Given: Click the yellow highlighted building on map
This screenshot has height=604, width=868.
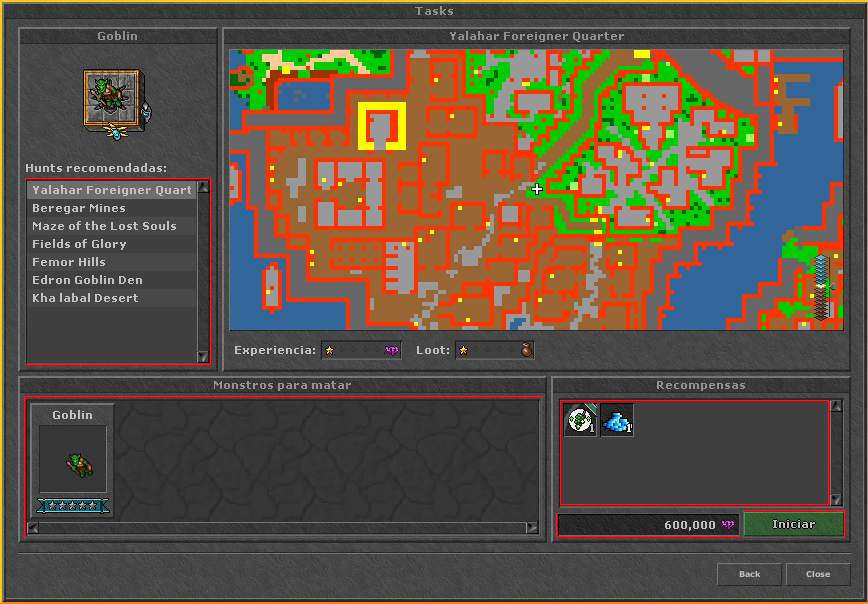Looking at the screenshot, I should [381, 126].
